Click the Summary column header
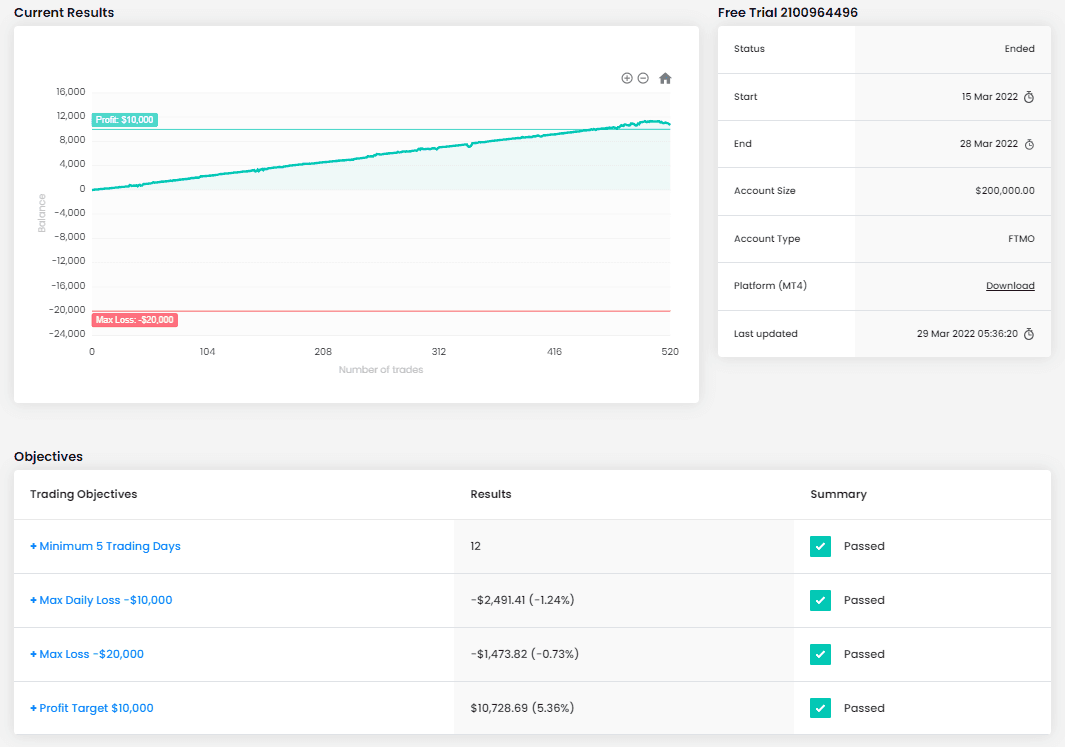This screenshot has height=747, width=1065. coord(838,494)
